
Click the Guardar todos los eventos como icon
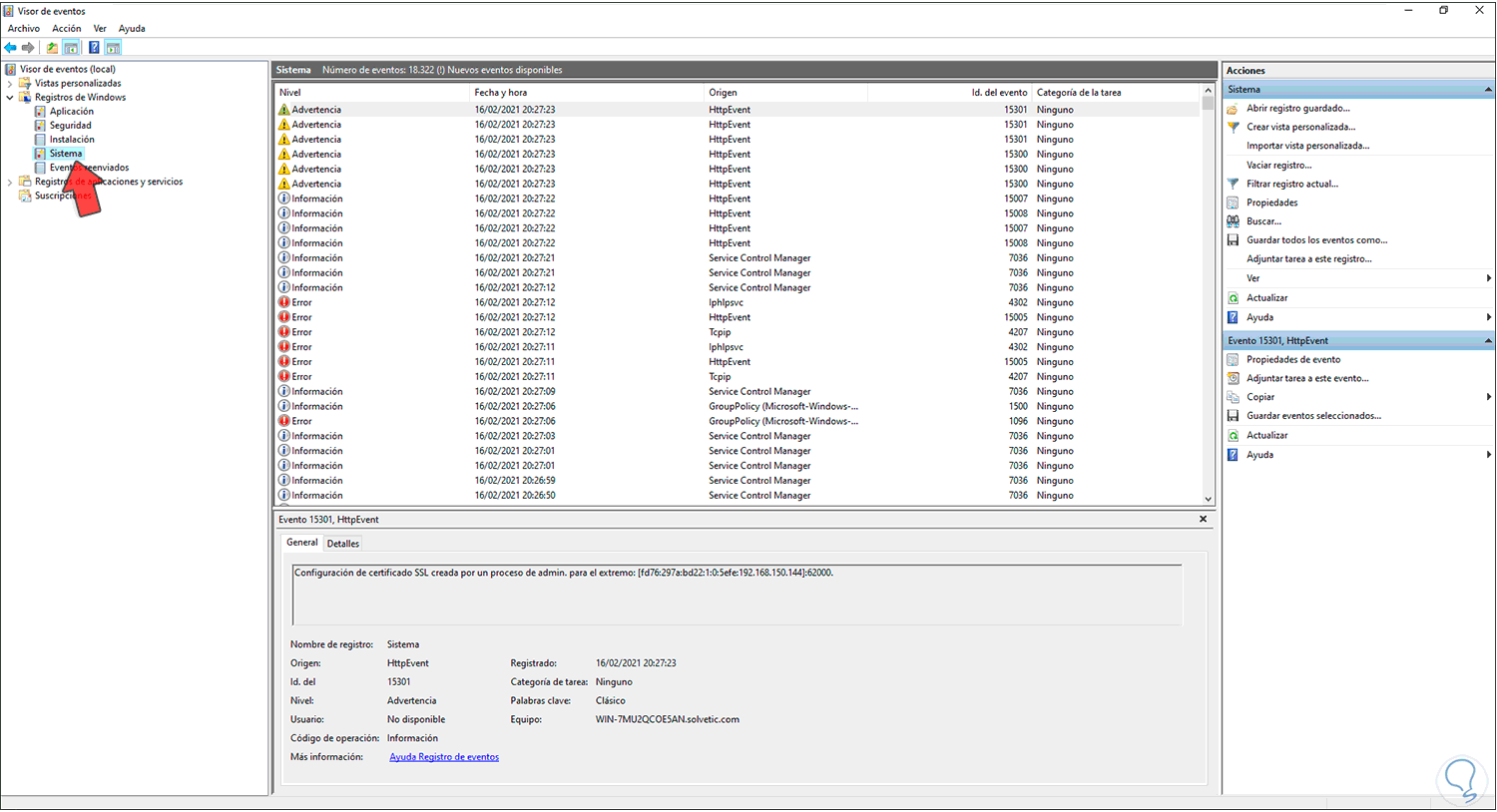pyautogui.click(x=1234, y=239)
